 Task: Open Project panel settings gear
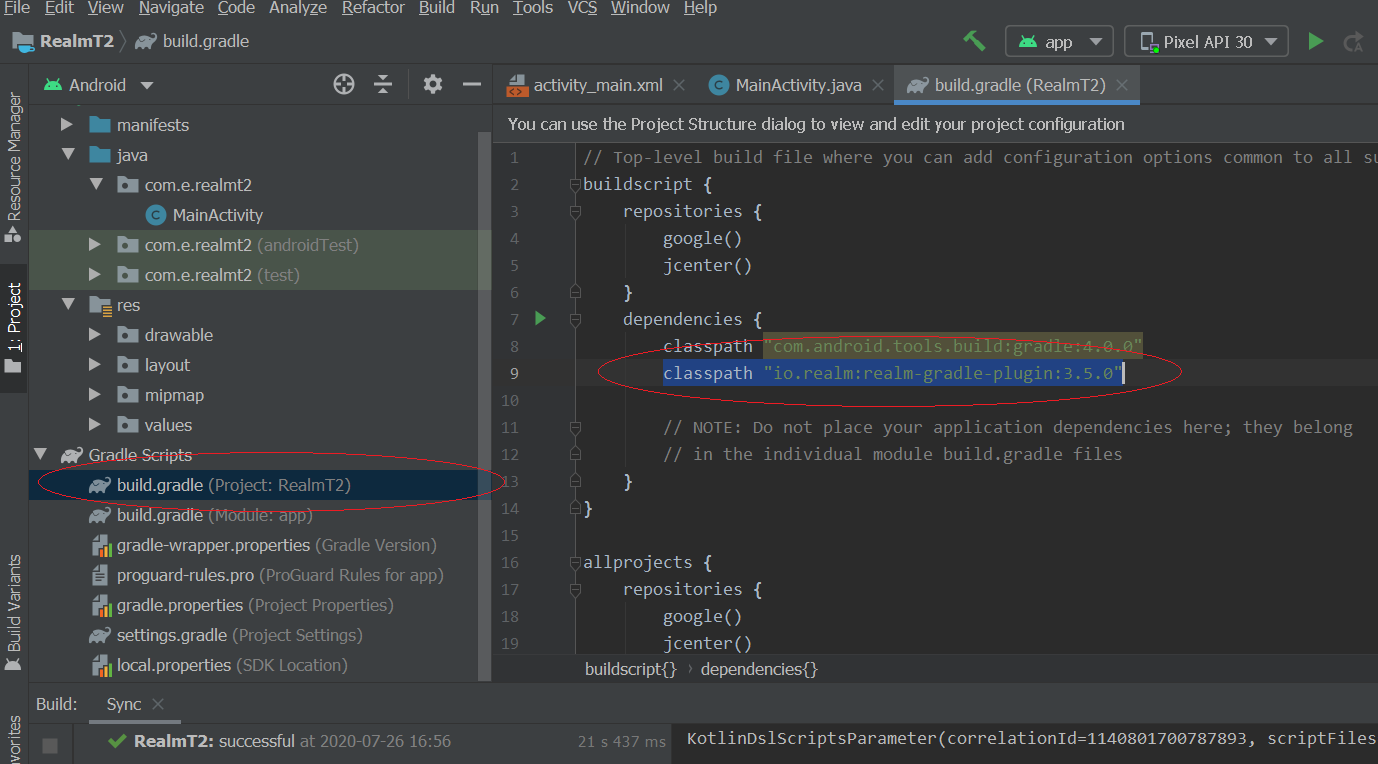pyautogui.click(x=432, y=85)
